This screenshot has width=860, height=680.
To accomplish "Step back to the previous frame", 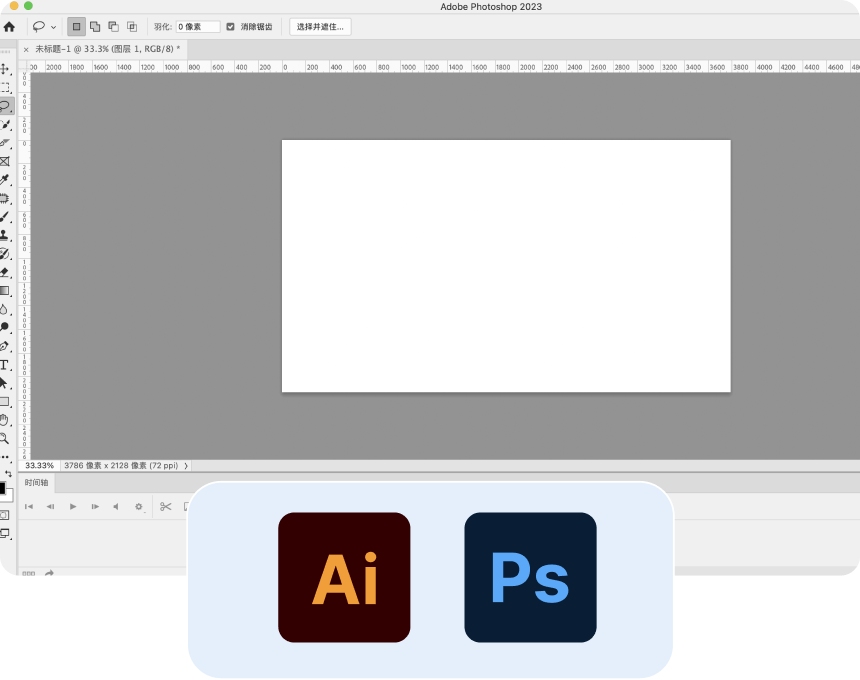I will [x=50, y=507].
